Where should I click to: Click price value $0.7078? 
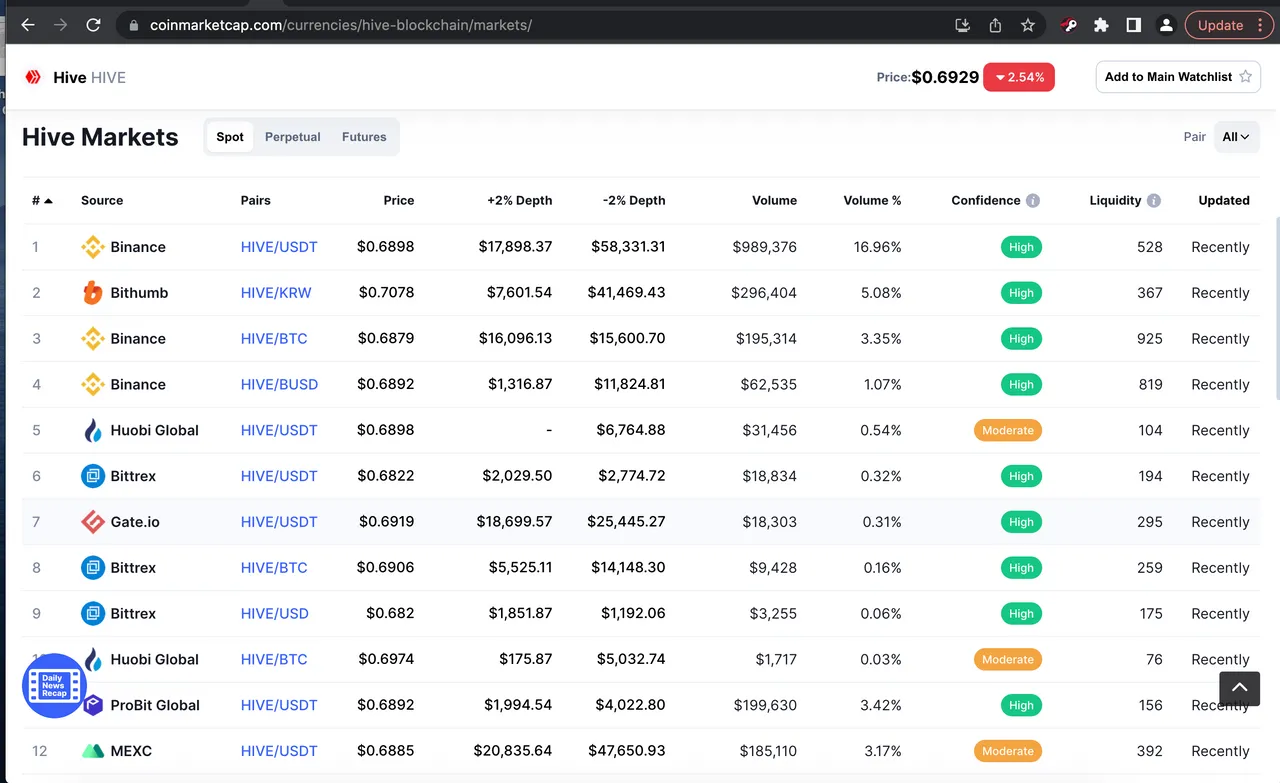(386, 293)
